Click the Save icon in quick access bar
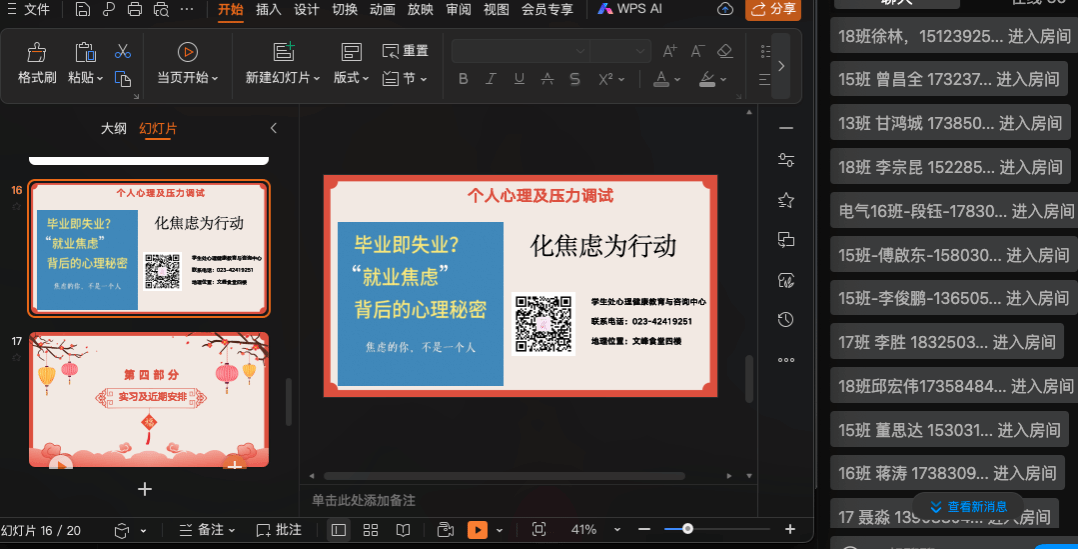The height and width of the screenshot is (549, 1078). coord(82,10)
